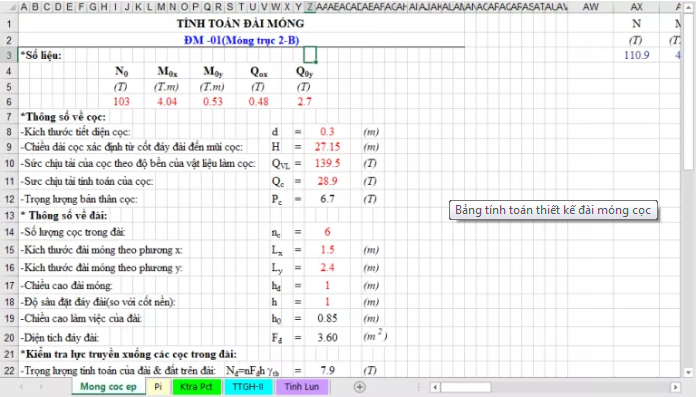Open the TTGH-II sheet tab

pyautogui.click(x=248, y=387)
